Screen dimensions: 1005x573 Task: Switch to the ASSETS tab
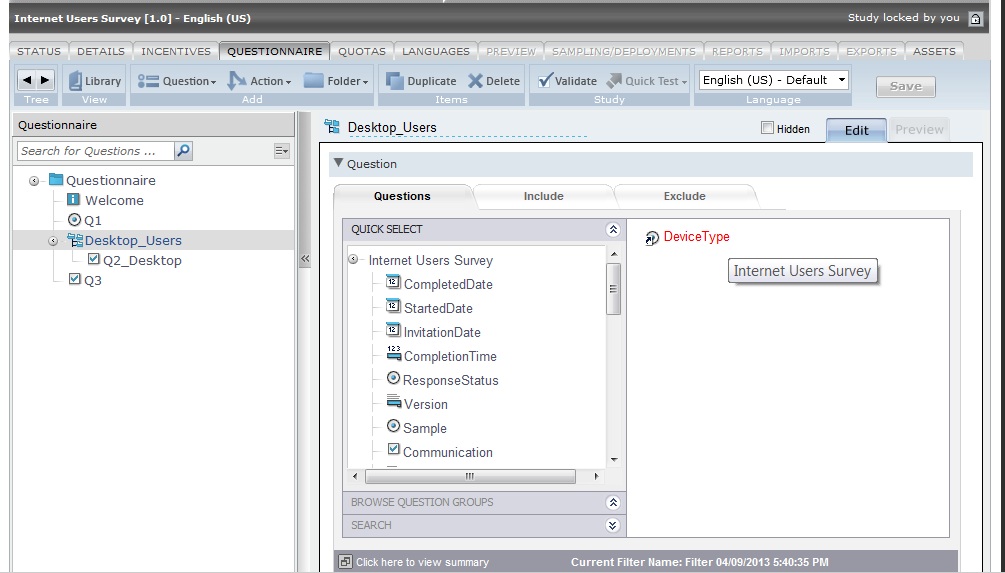click(934, 51)
